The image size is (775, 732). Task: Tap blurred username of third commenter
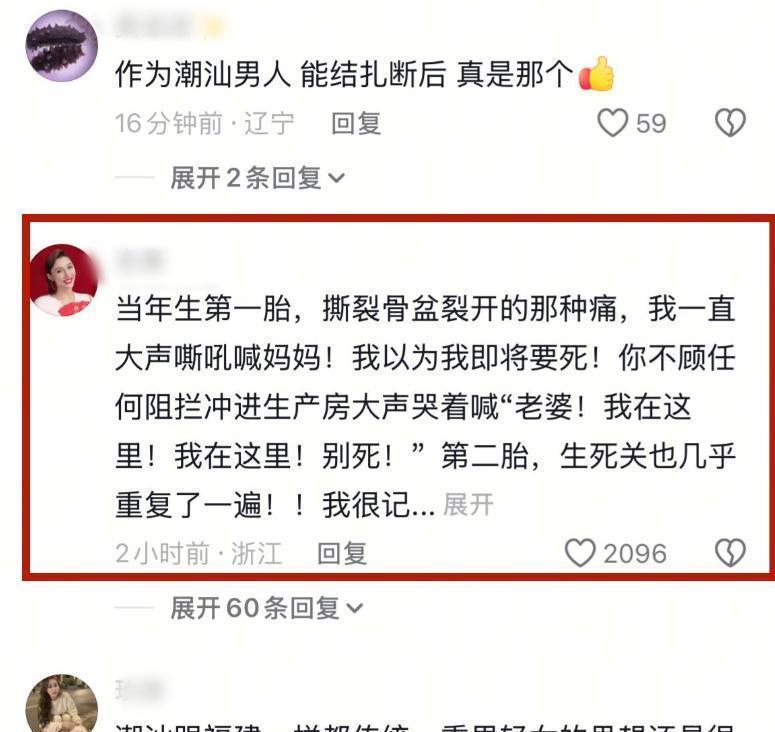(138, 690)
